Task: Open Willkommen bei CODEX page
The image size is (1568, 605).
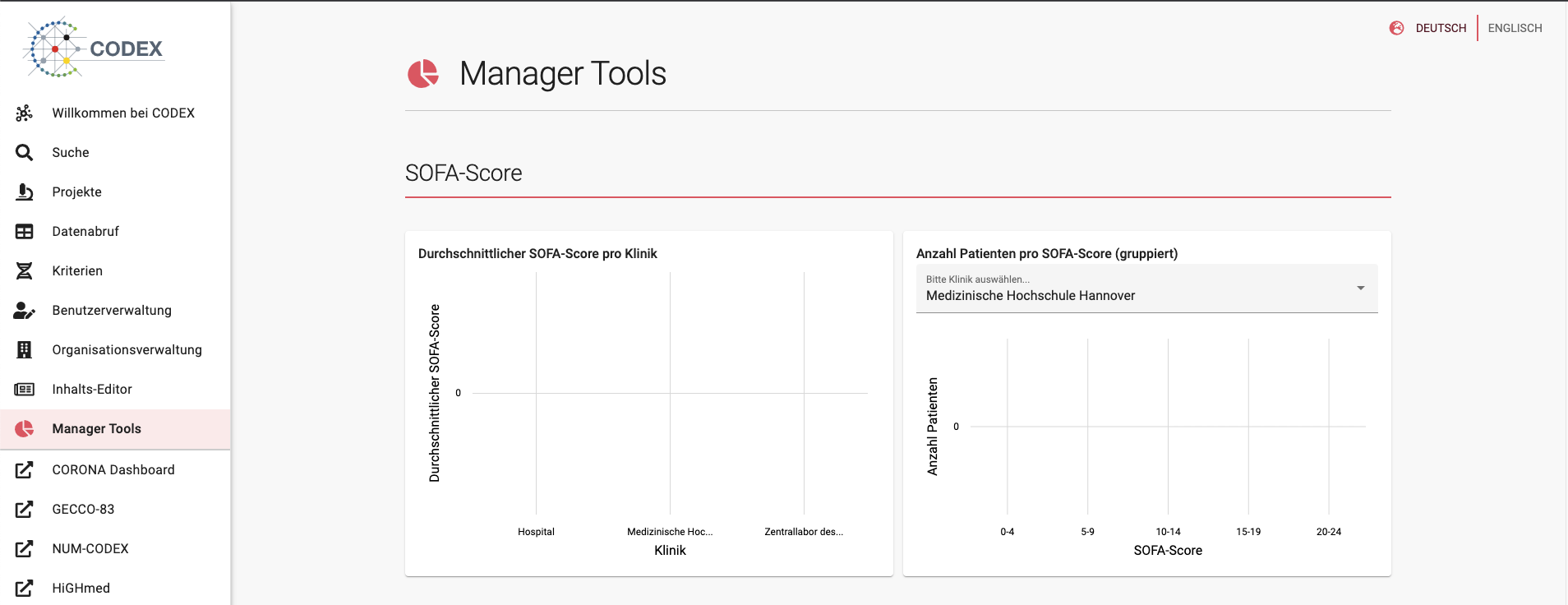Action: pos(115,113)
